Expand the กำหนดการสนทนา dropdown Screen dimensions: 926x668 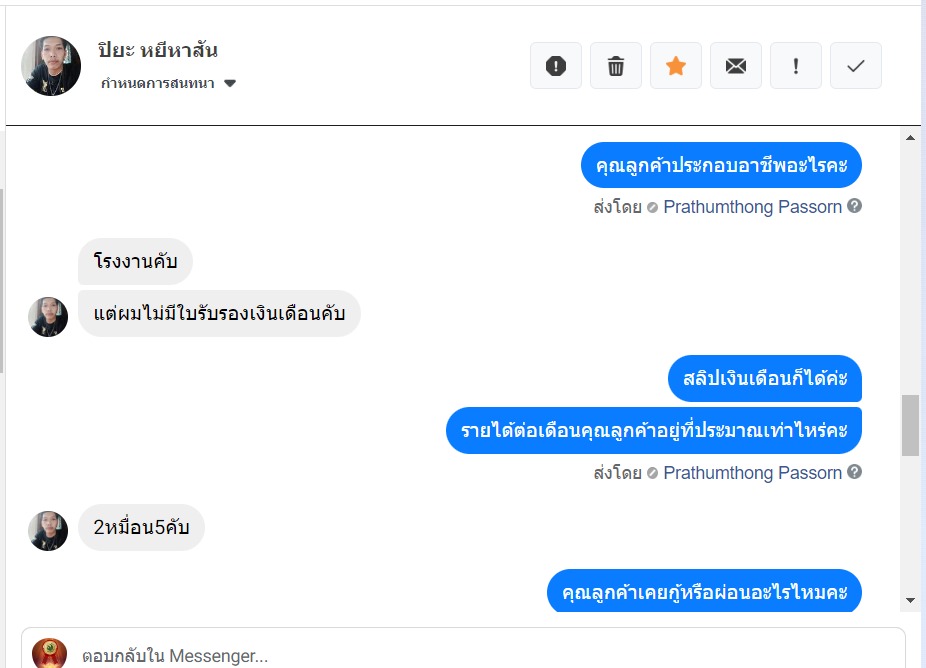coord(229,84)
